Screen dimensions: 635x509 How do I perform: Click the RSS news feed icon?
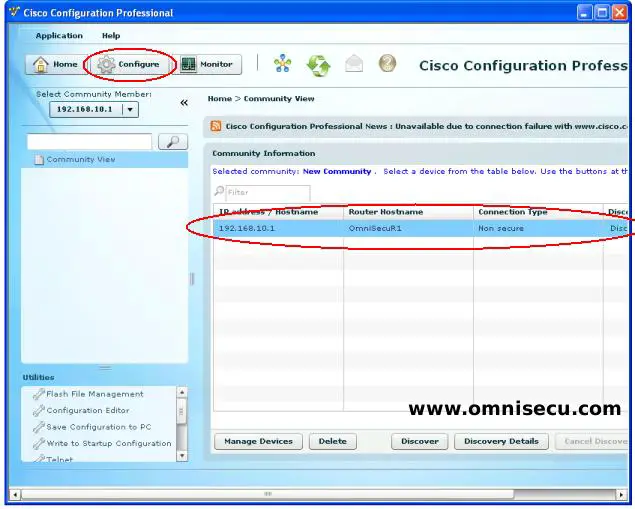216,126
